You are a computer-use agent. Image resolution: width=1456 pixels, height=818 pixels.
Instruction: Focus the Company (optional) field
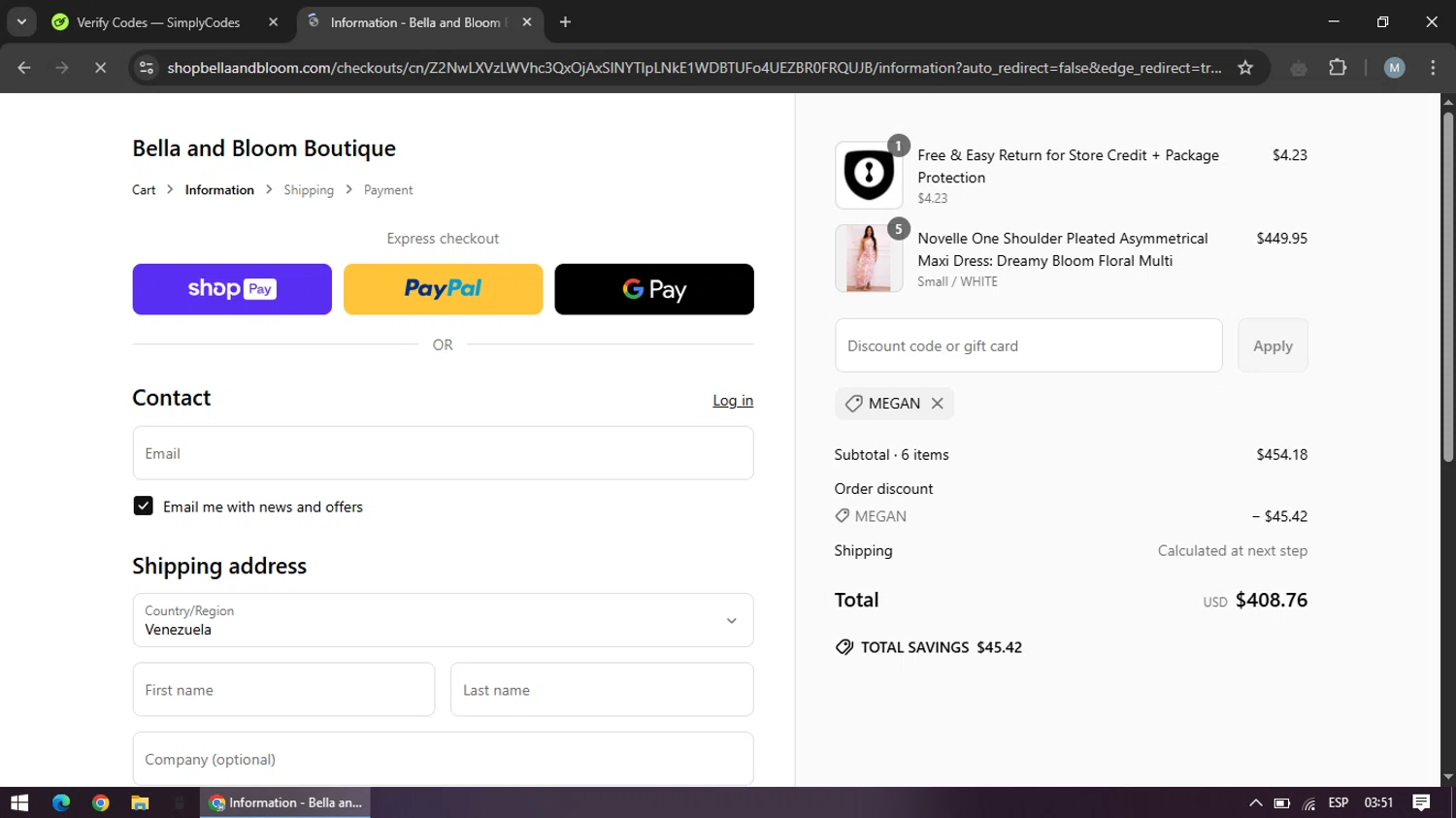pyautogui.click(x=443, y=759)
